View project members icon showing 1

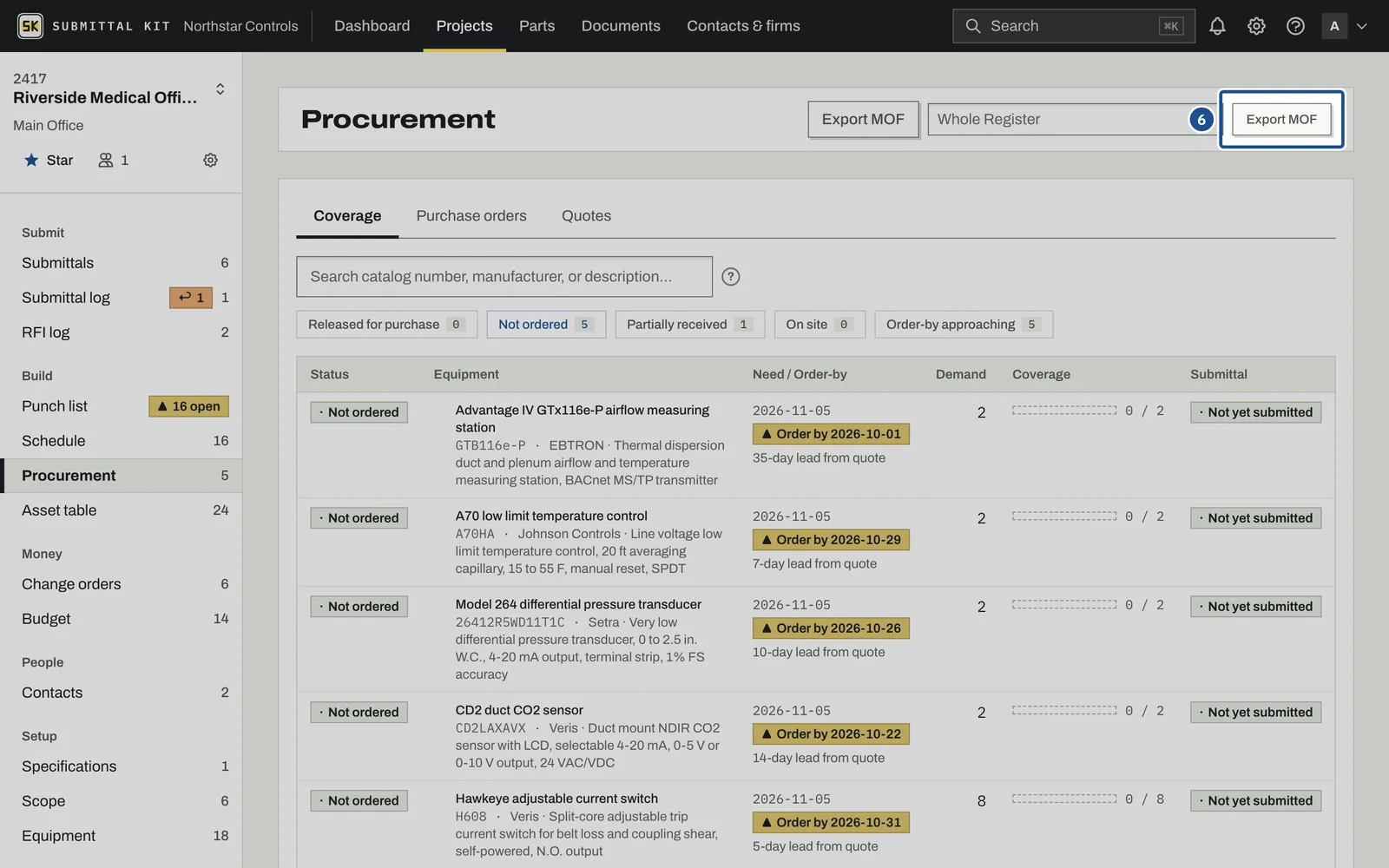click(113, 160)
